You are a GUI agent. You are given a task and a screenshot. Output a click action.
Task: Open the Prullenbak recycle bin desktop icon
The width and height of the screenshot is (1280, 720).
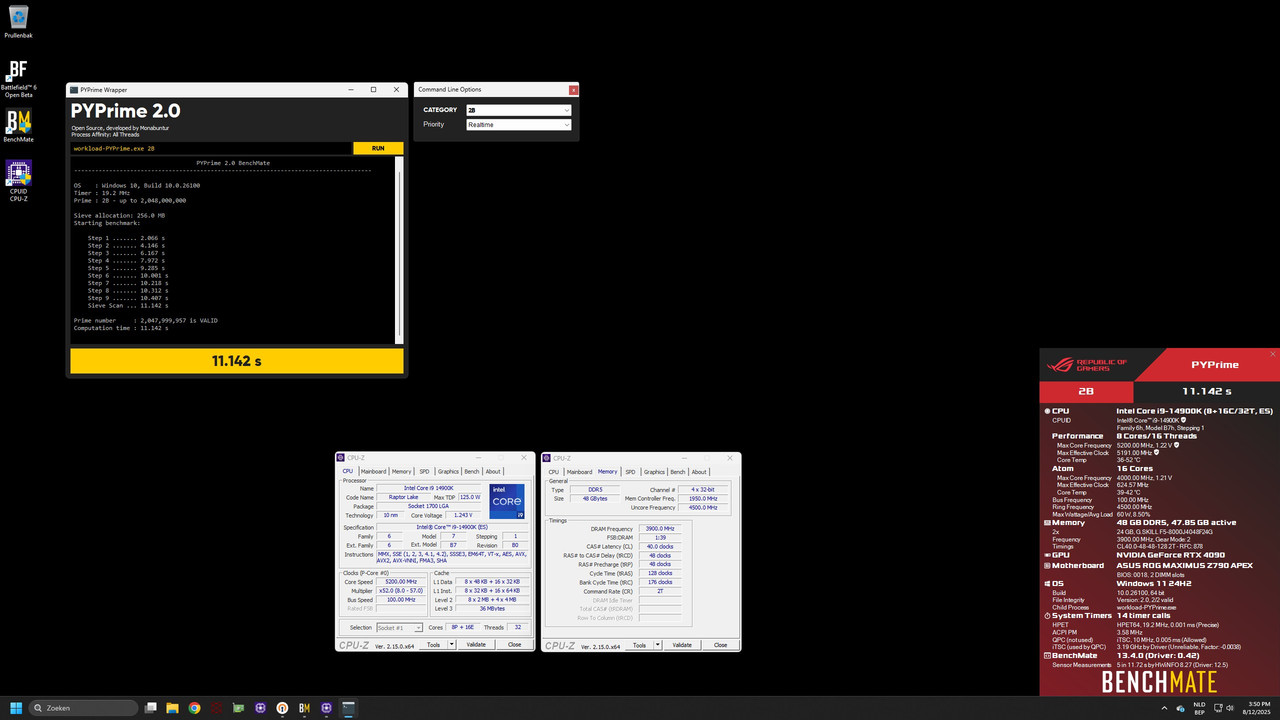18,22
